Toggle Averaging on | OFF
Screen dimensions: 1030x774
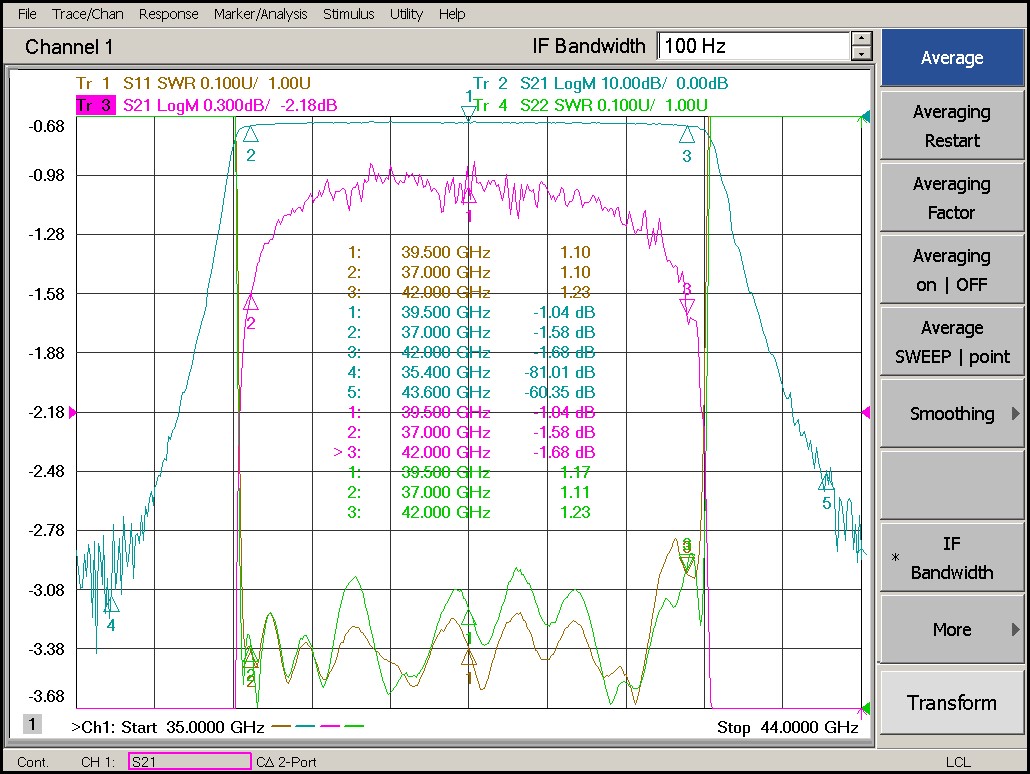point(951,270)
